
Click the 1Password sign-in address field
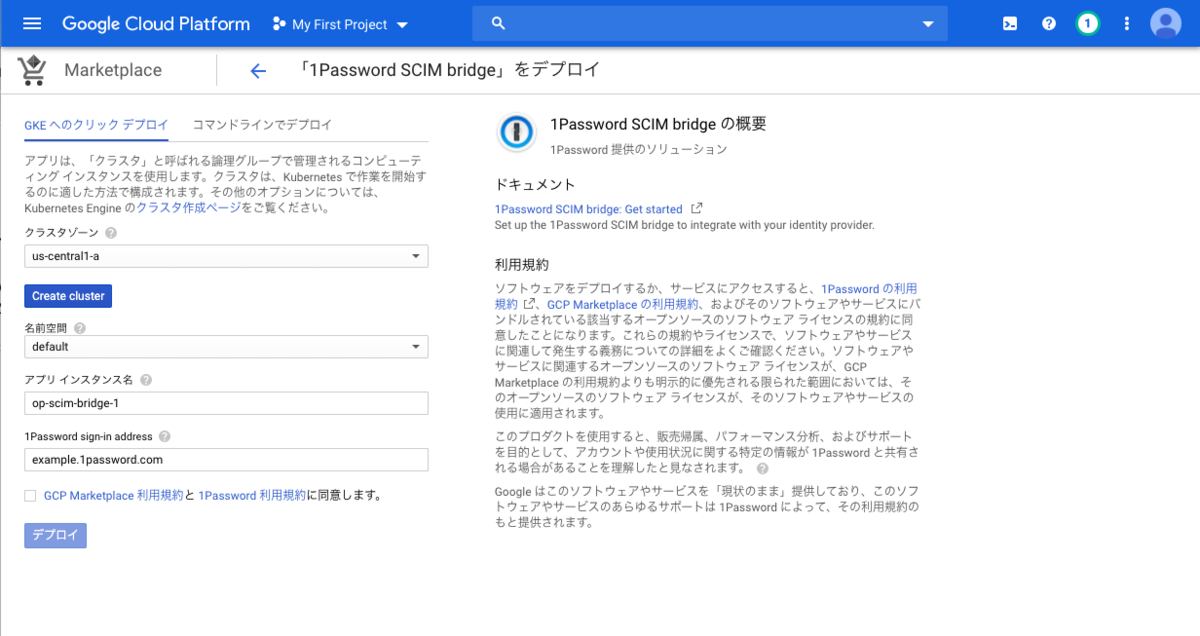(x=226, y=459)
